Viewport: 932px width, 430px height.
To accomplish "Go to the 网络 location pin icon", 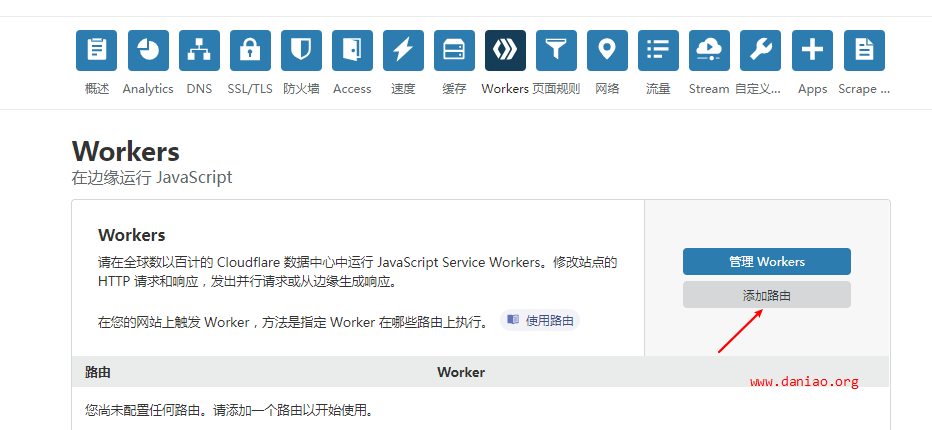I will [x=607, y=51].
